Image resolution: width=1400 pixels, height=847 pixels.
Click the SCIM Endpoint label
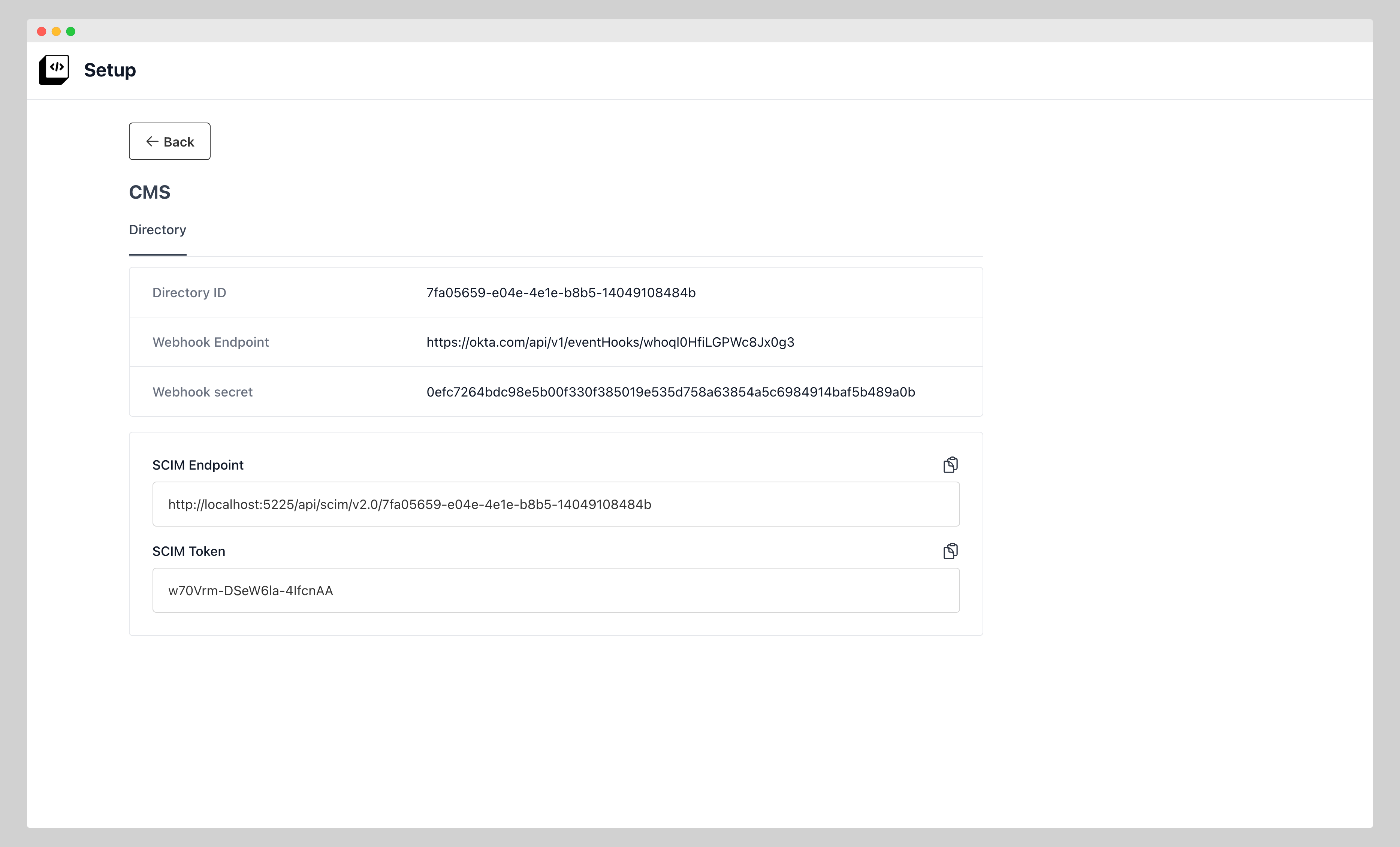click(198, 465)
